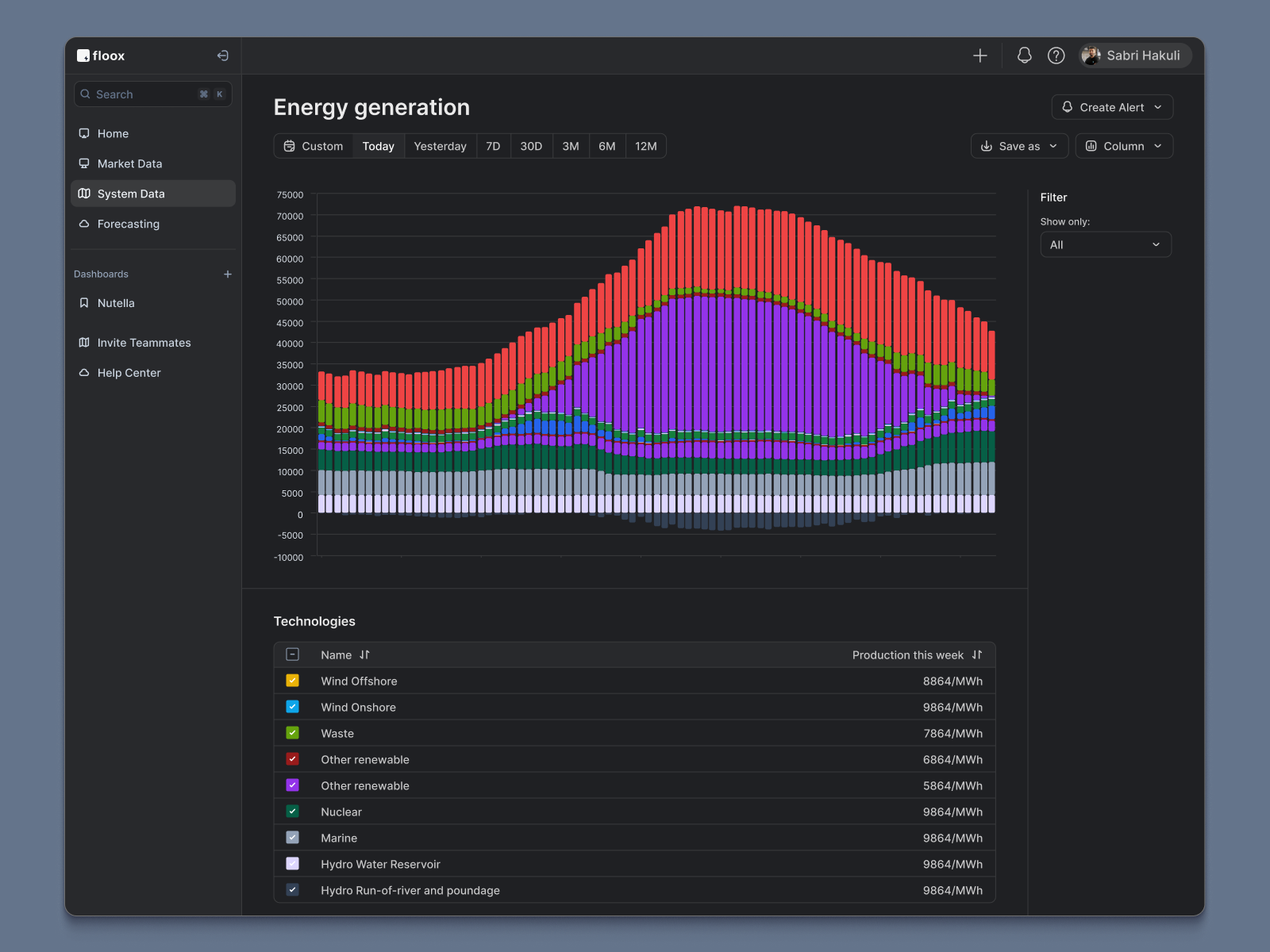The height and width of the screenshot is (952, 1270).
Task: Open notifications bell icon
Action: click(1025, 56)
